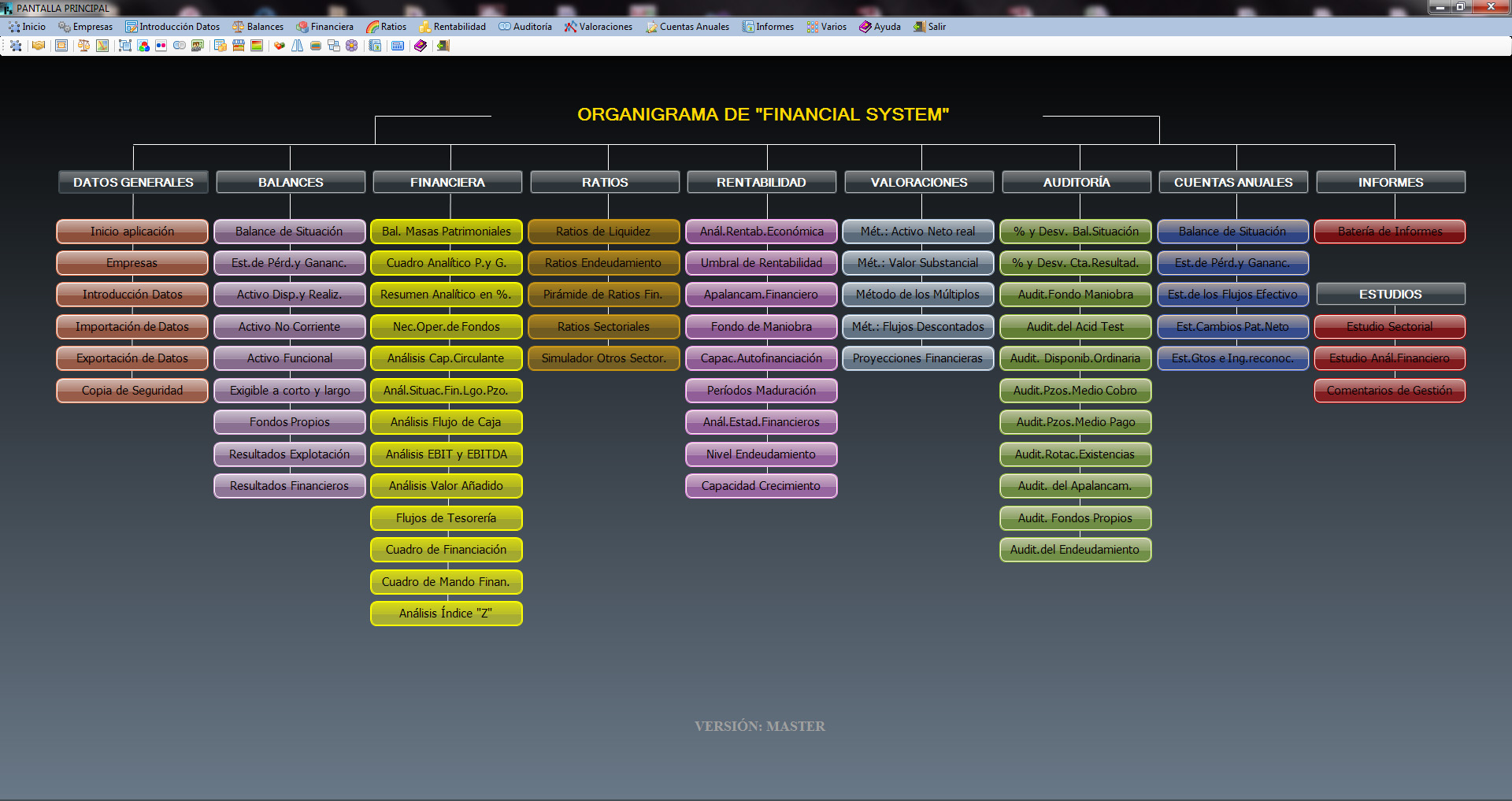Viewport: 1512px width, 801px height.
Task: Click the Copia de Seguridad button
Action: [x=132, y=391]
